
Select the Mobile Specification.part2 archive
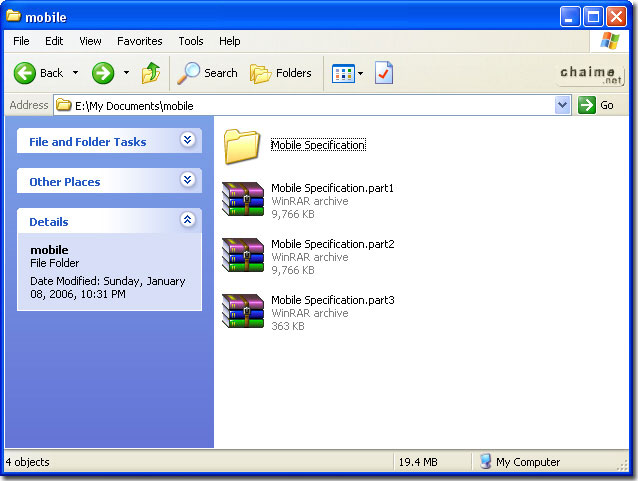(244, 256)
